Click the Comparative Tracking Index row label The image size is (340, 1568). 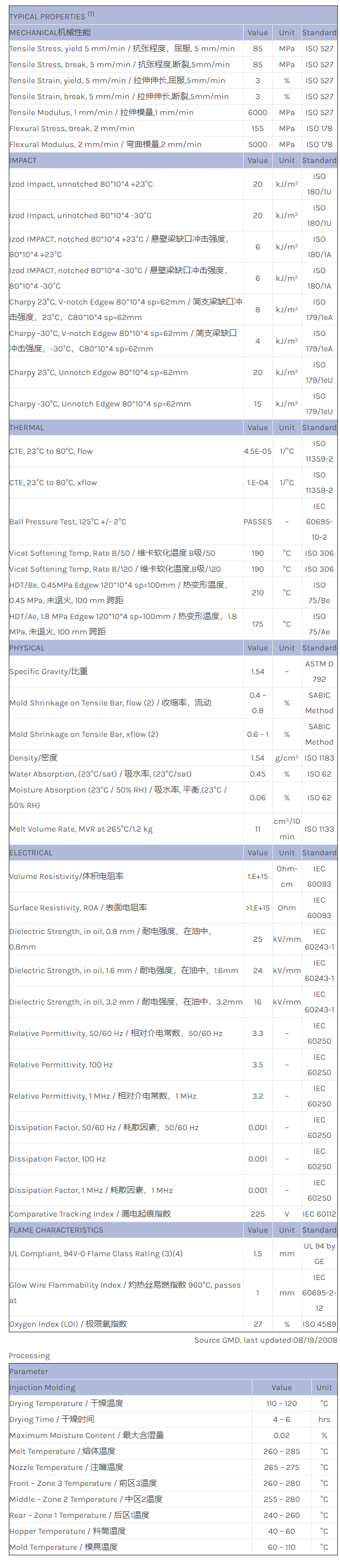pyautogui.click(x=90, y=1214)
